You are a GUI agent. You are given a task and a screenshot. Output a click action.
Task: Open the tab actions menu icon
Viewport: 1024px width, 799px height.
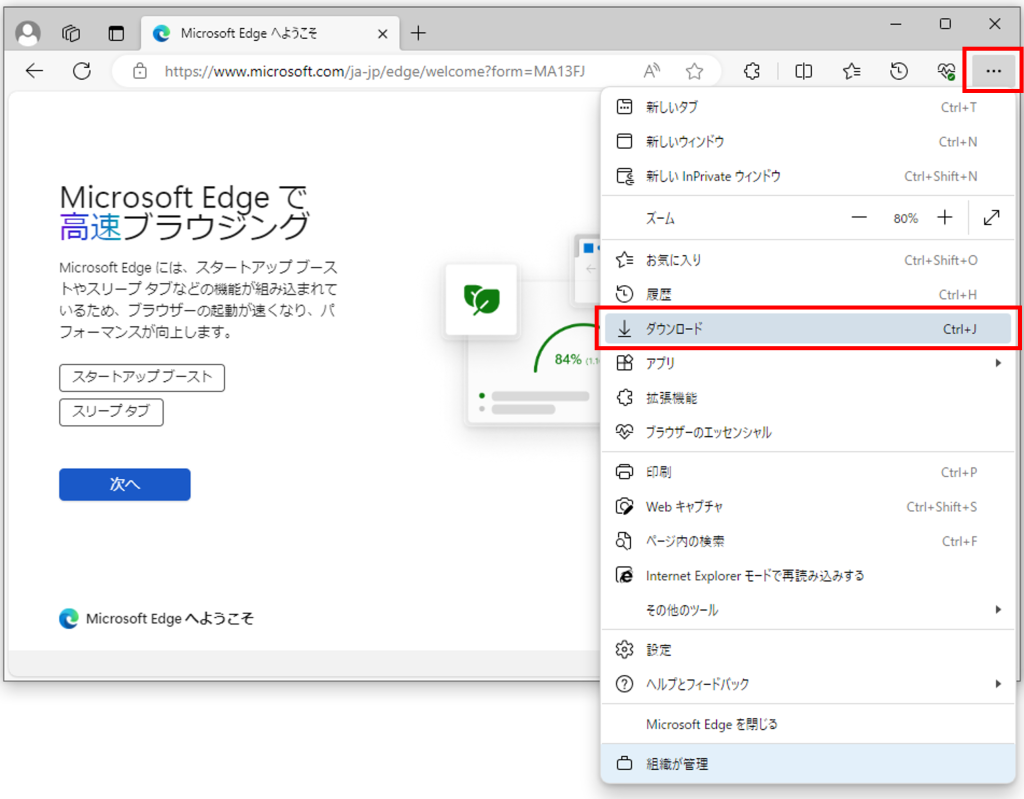pyautogui.click(x=116, y=33)
